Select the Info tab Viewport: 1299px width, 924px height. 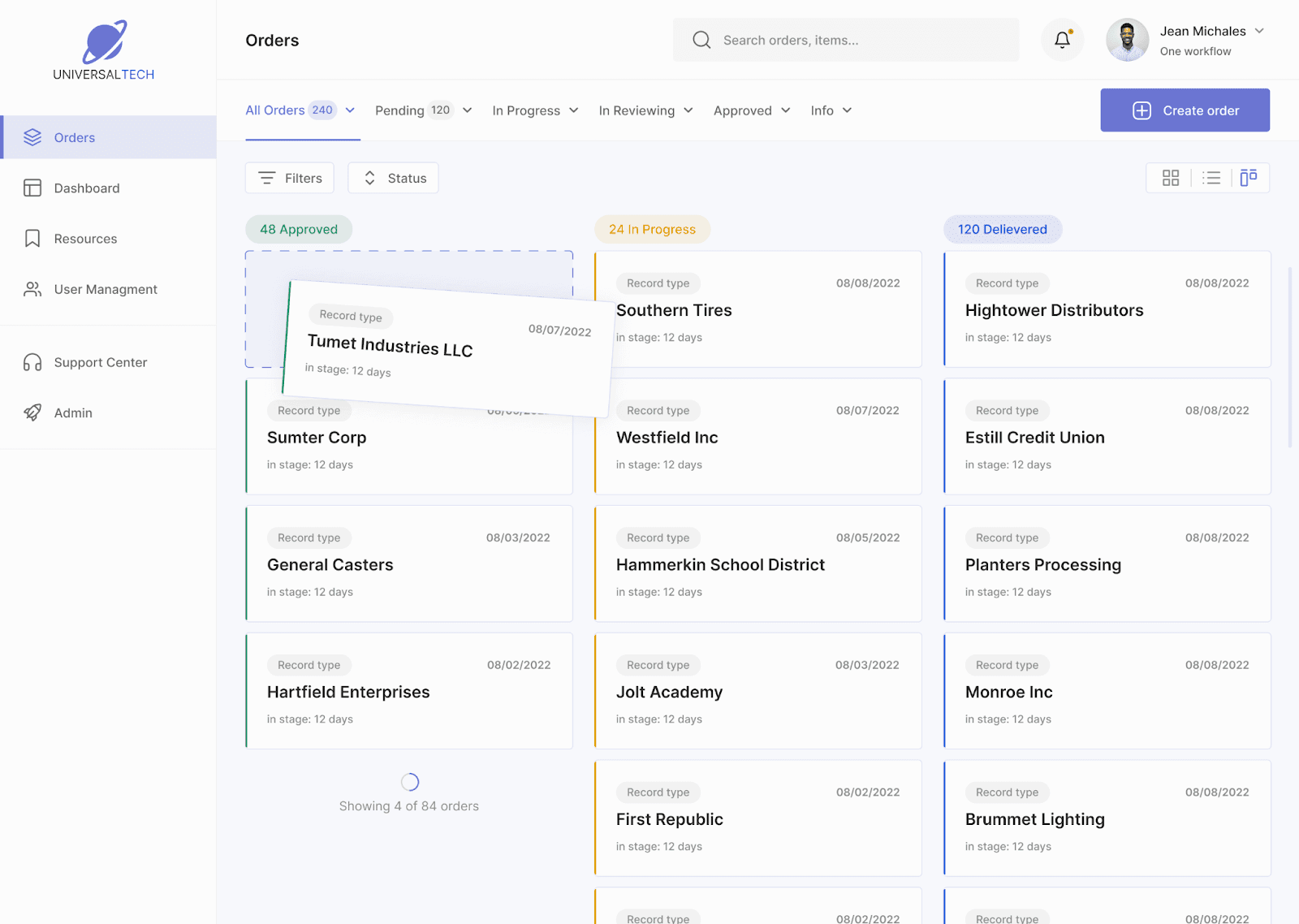click(x=831, y=110)
